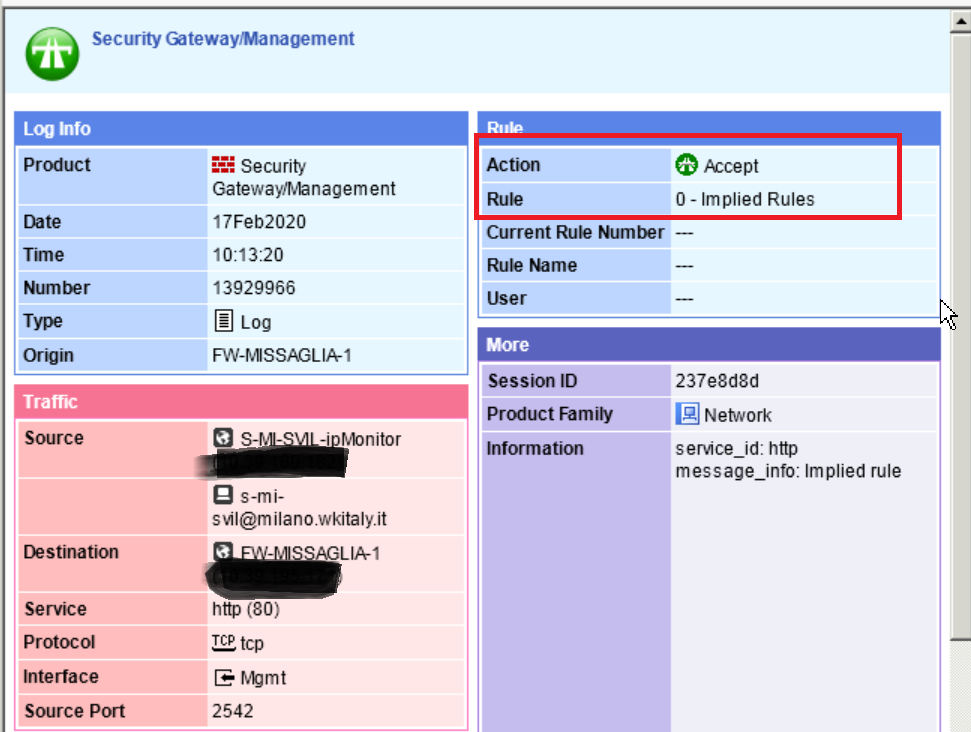Image resolution: width=971 pixels, height=732 pixels.
Task: Click the TCP protocol icon
Action: (223, 642)
